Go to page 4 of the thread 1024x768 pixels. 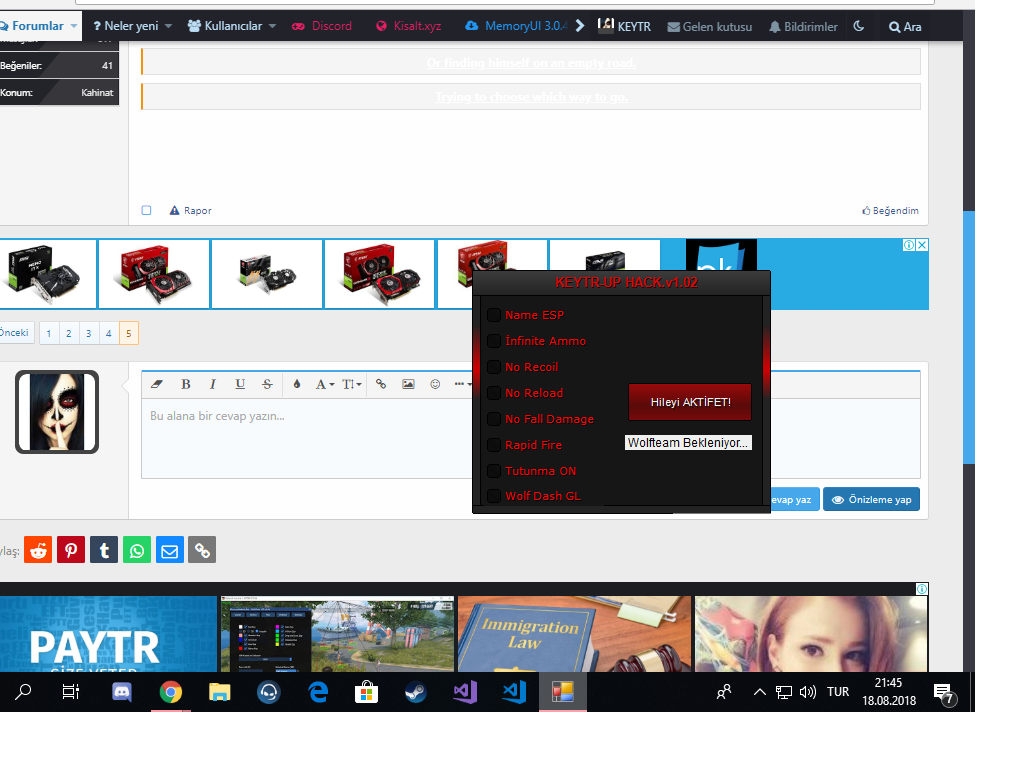(x=108, y=333)
